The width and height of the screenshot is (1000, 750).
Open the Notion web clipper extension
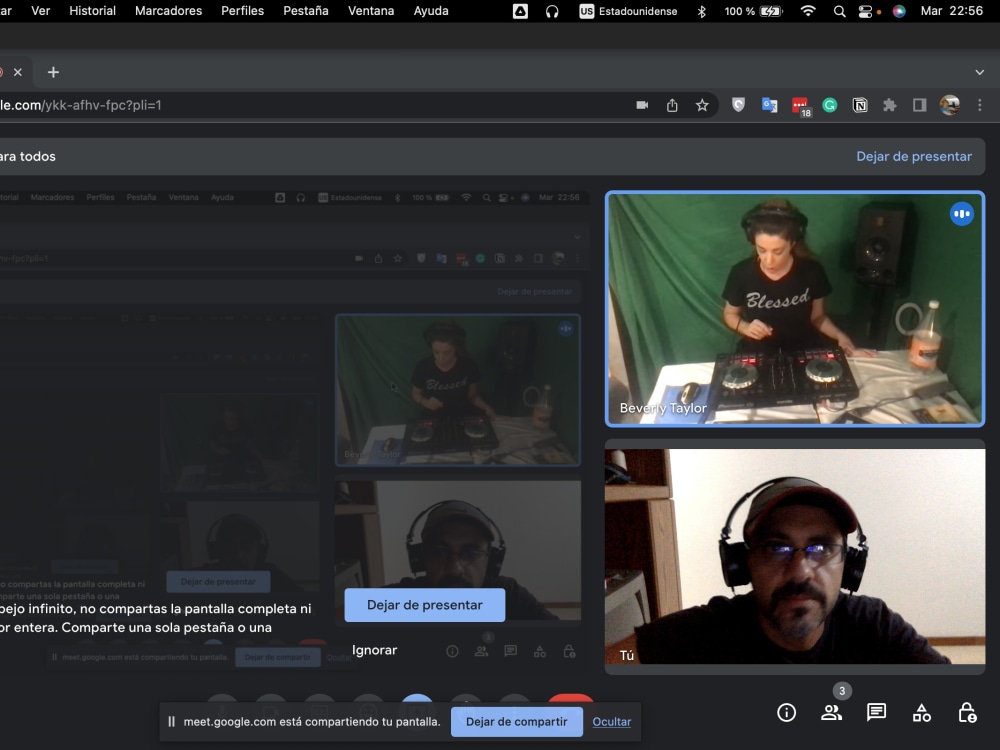[860, 105]
